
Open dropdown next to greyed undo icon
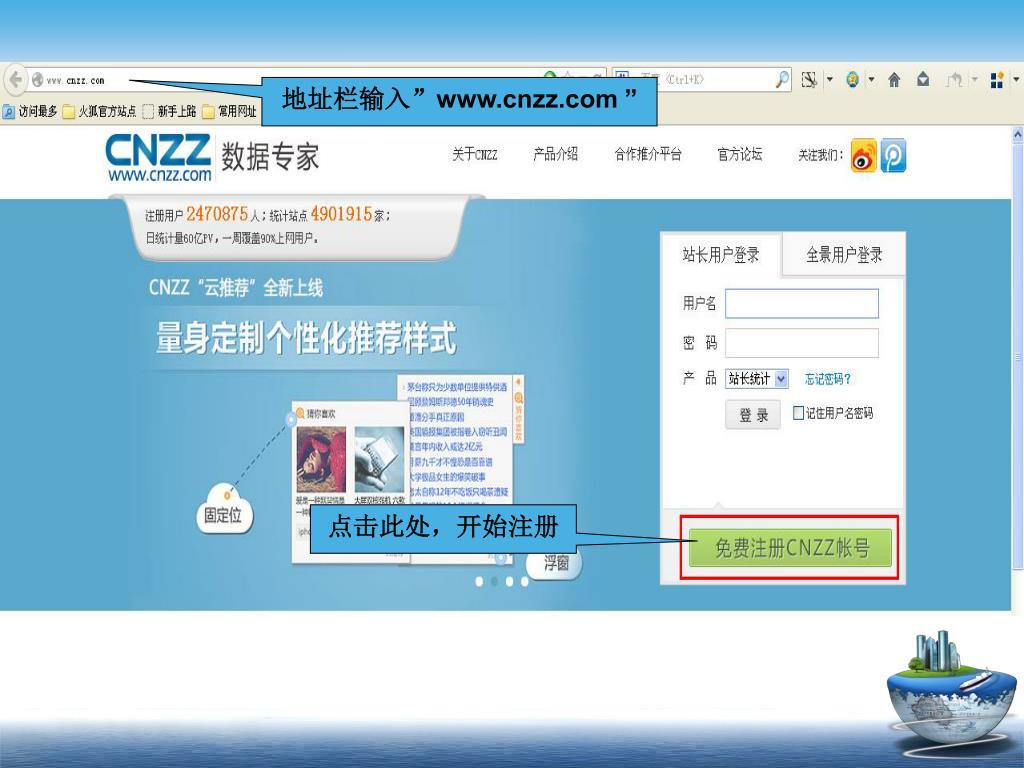coord(974,80)
